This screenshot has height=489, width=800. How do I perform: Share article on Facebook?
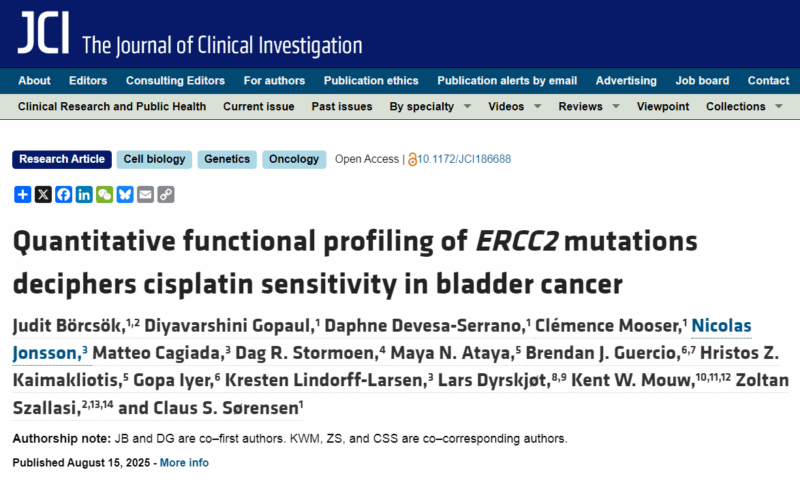point(63,194)
